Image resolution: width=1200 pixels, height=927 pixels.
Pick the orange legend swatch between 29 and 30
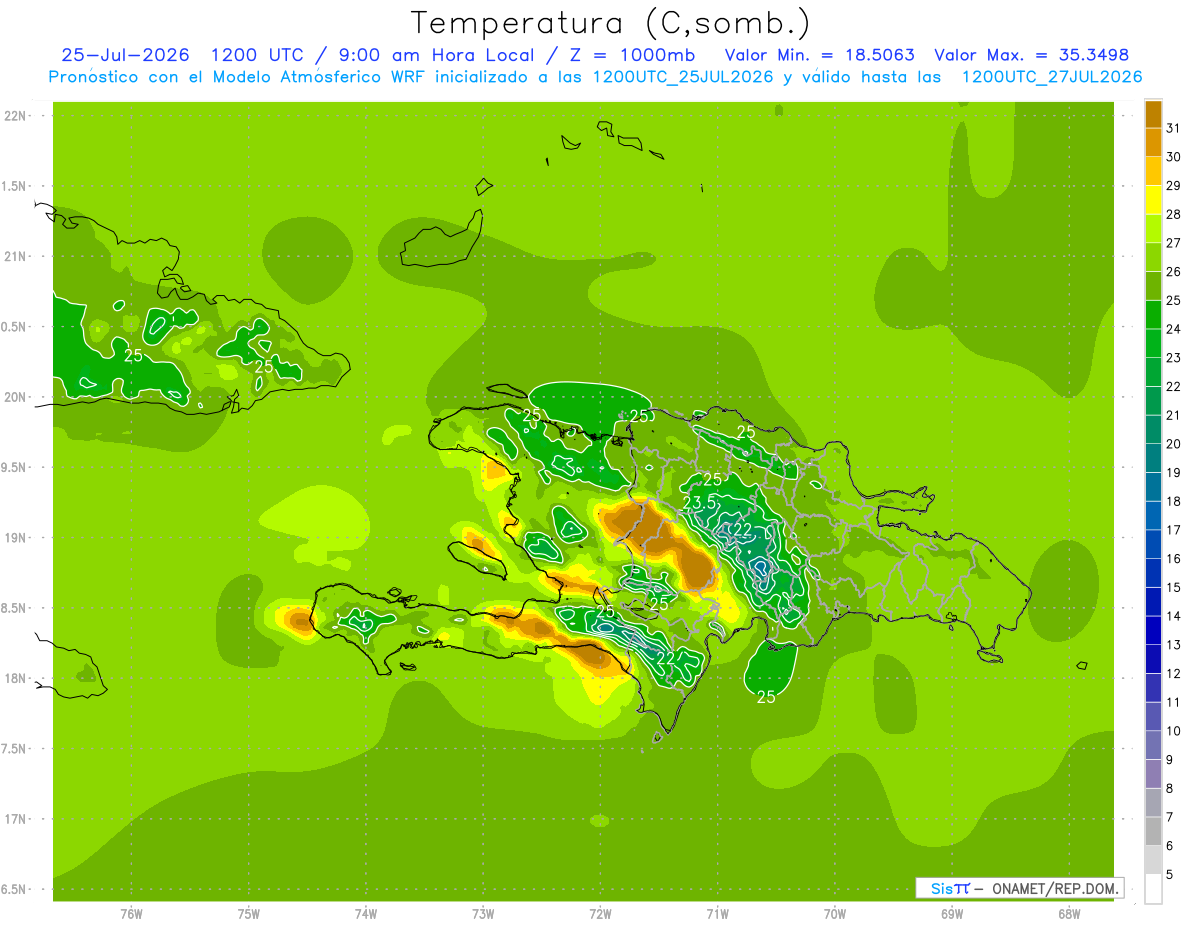tap(1153, 172)
